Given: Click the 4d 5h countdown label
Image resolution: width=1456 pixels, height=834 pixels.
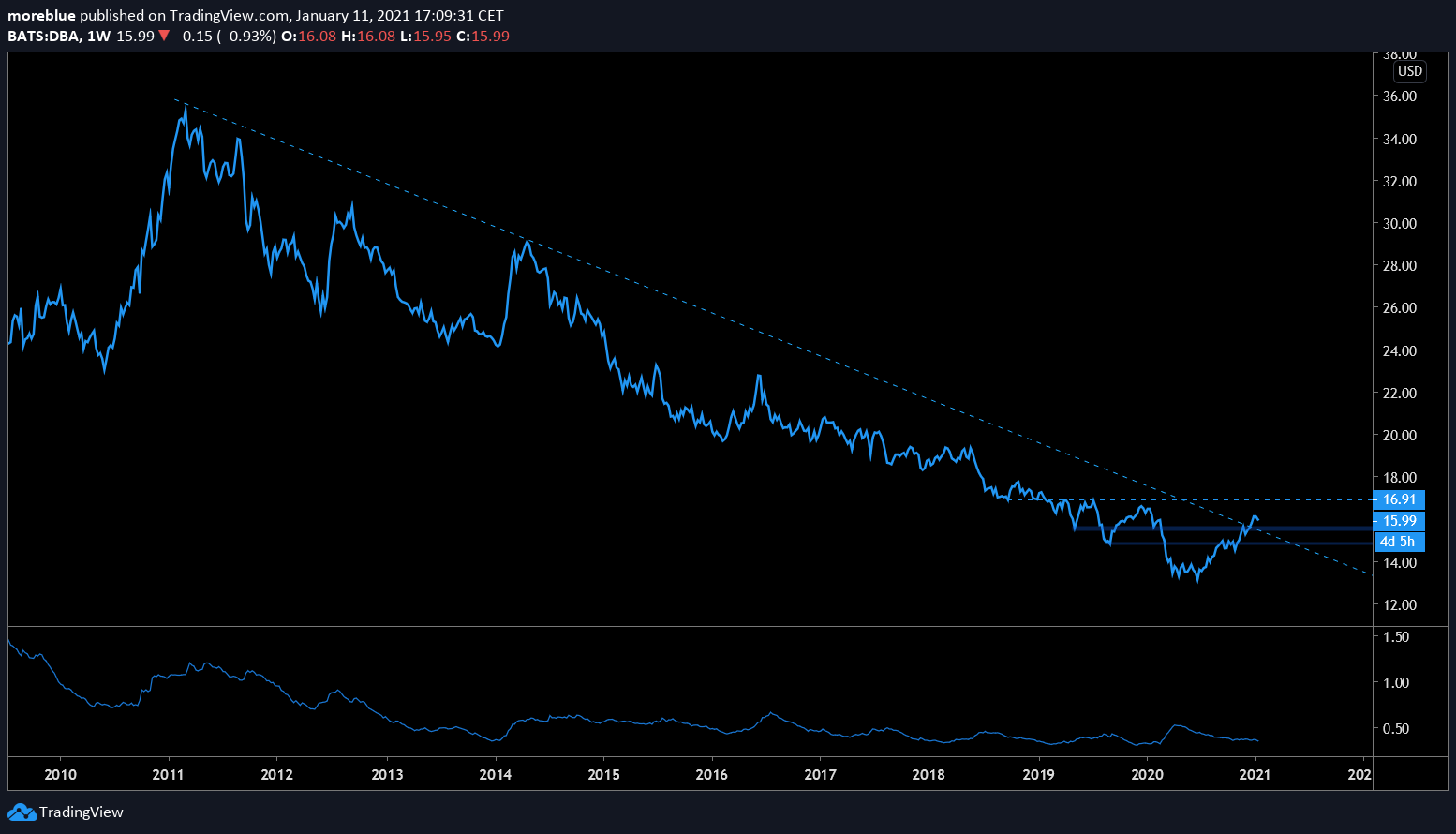Looking at the screenshot, I should (1399, 542).
